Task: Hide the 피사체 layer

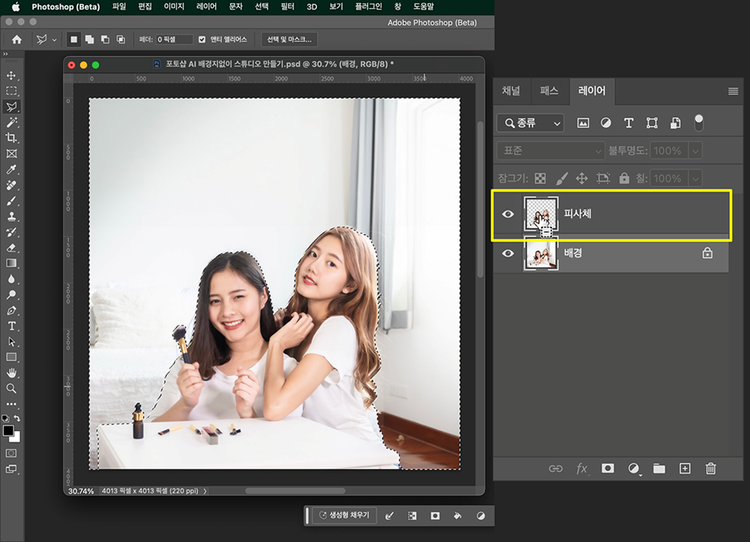Action: coord(508,213)
